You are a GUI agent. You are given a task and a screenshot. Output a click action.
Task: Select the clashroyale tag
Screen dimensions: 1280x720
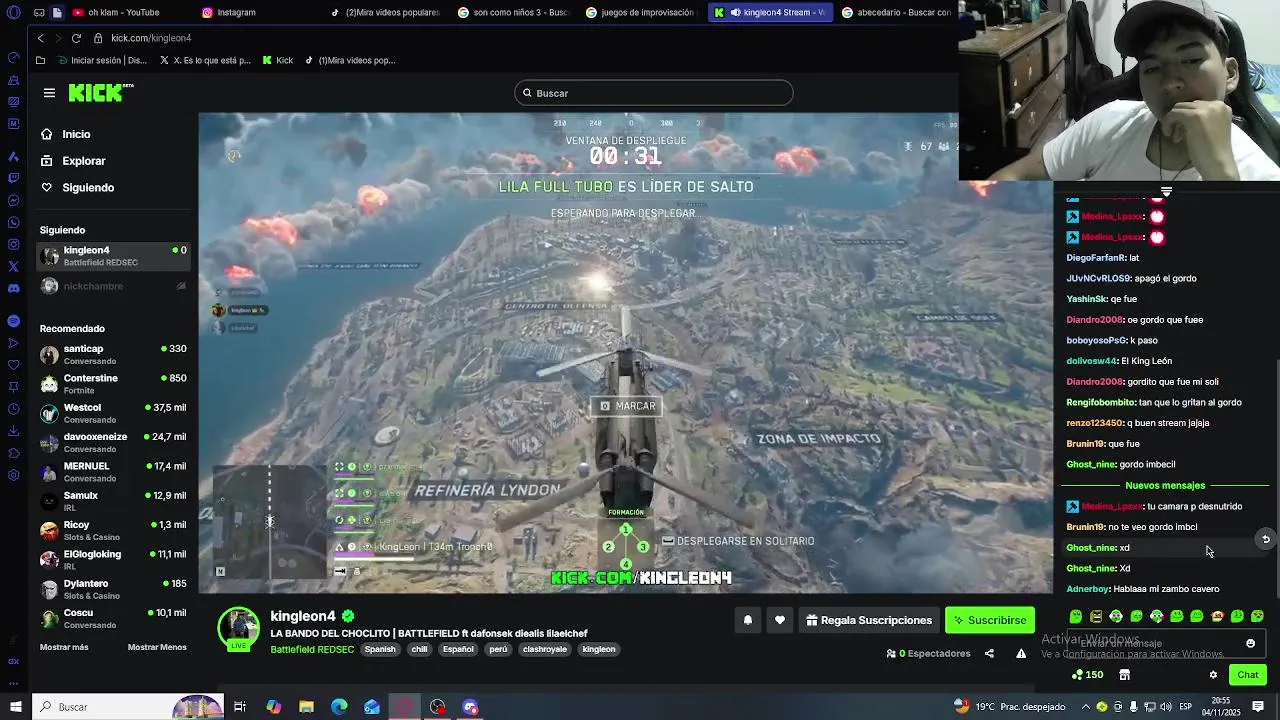coord(545,649)
